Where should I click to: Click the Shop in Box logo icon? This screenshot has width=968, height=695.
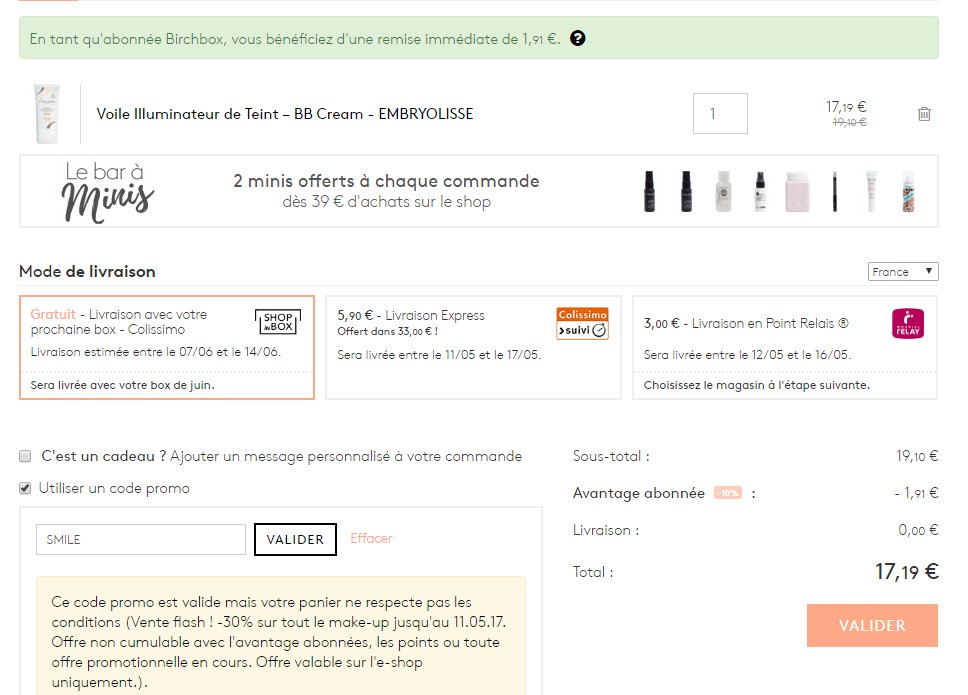(x=278, y=322)
